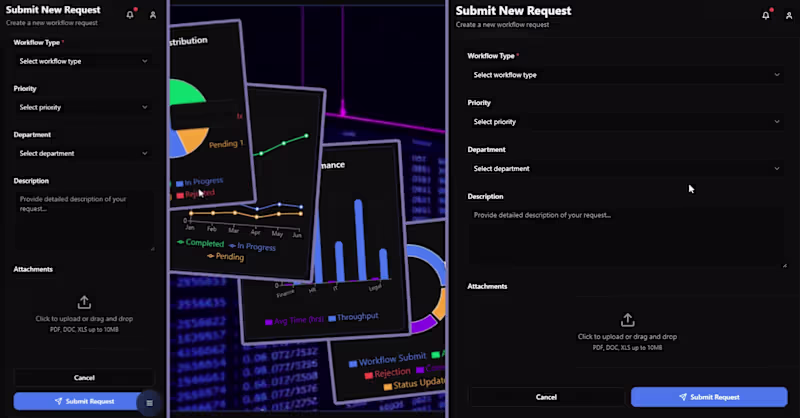
Task: Click the upload arrow icon in right panel
Action: click(628, 320)
